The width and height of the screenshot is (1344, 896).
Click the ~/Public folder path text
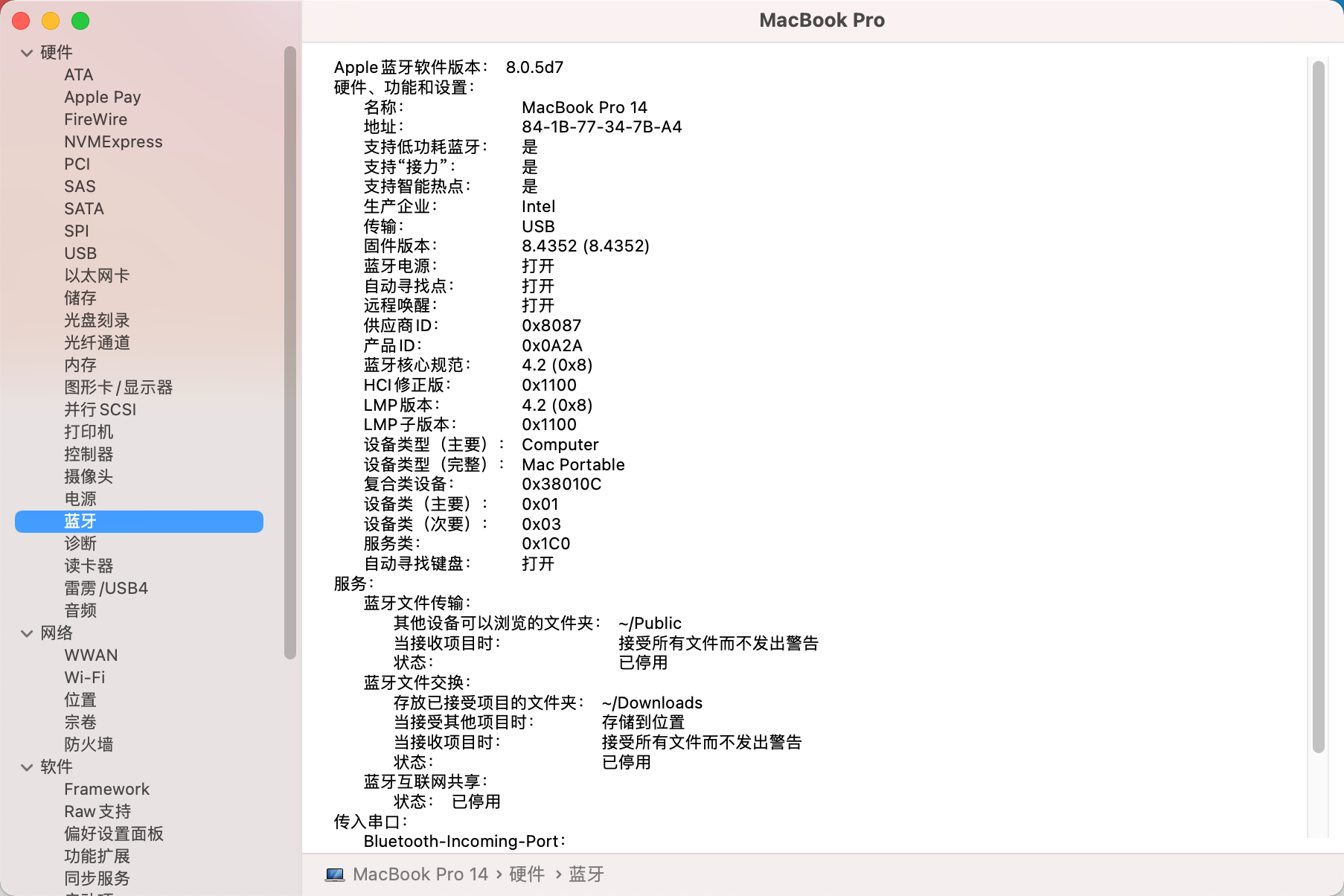650,624
